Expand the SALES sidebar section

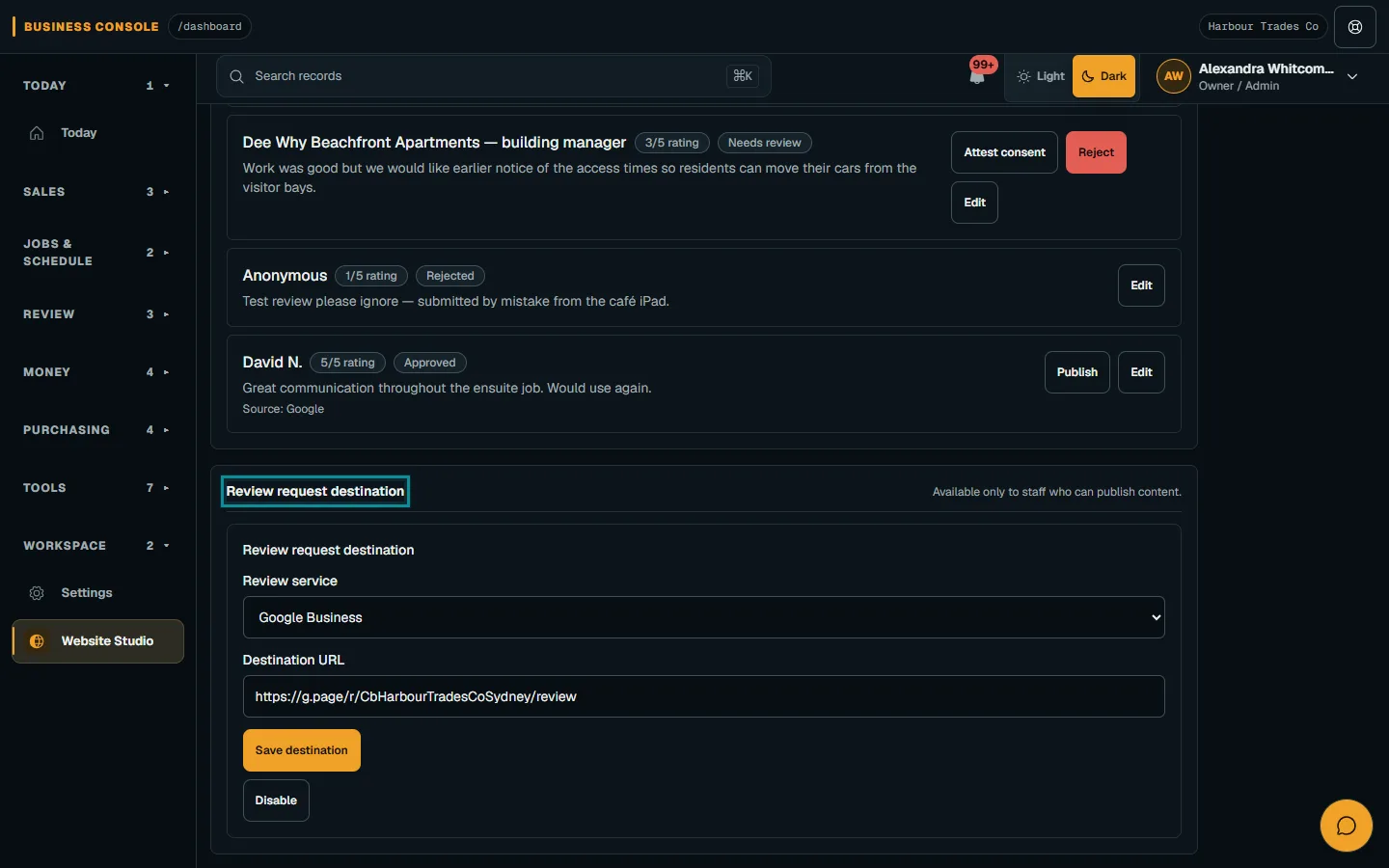(x=96, y=192)
